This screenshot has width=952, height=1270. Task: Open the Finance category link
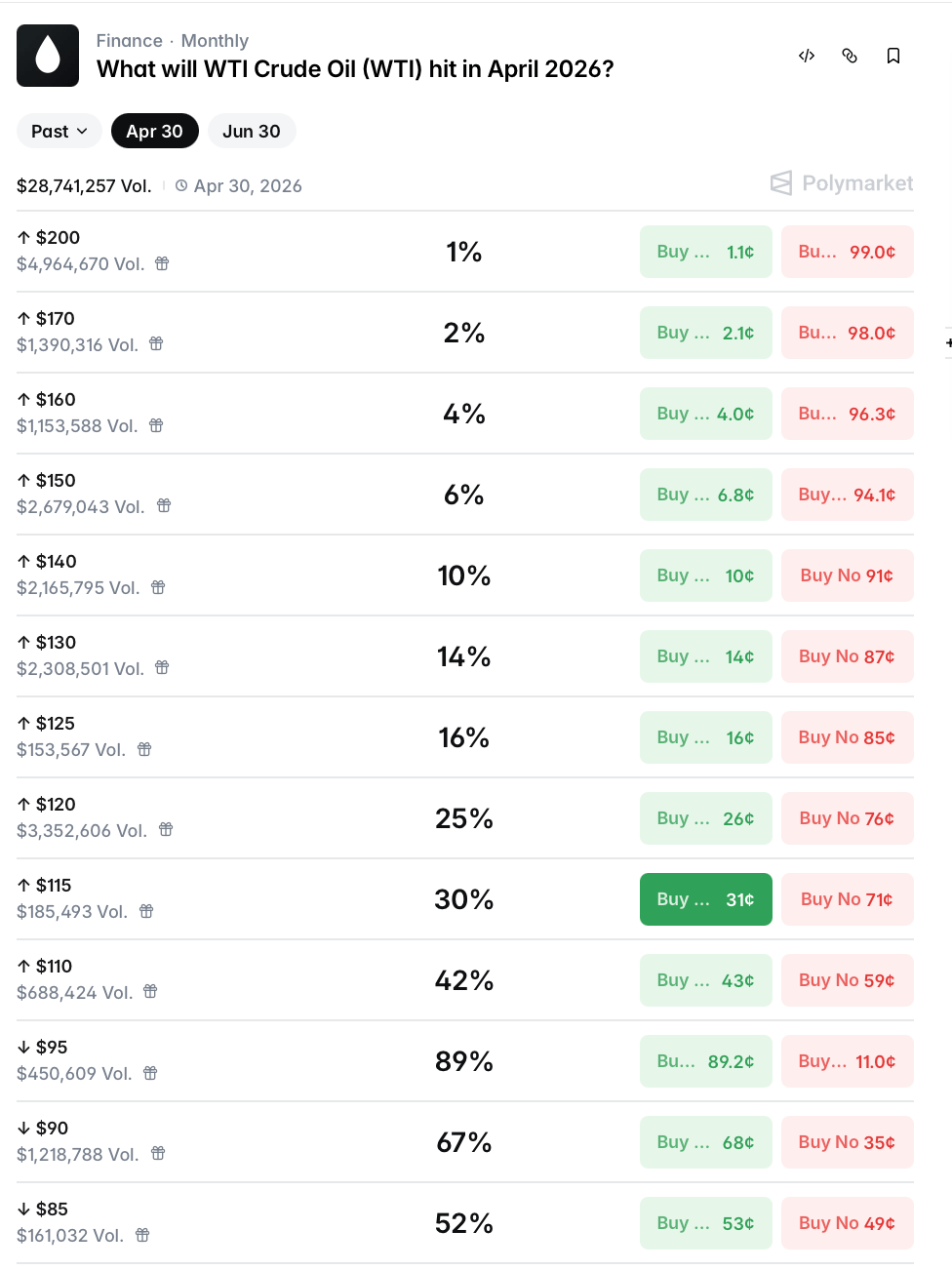coord(129,41)
